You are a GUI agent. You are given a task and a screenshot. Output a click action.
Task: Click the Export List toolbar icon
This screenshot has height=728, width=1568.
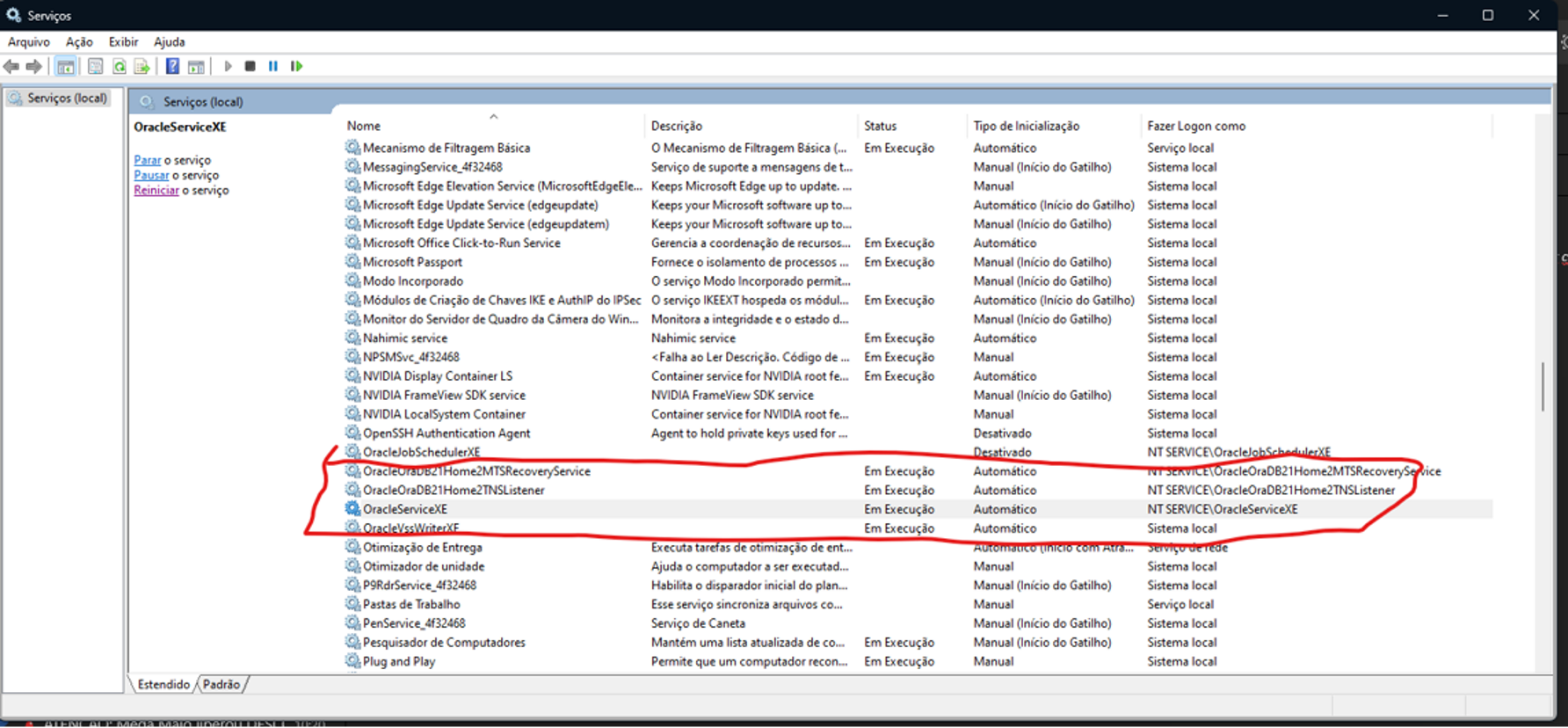pyautogui.click(x=142, y=67)
